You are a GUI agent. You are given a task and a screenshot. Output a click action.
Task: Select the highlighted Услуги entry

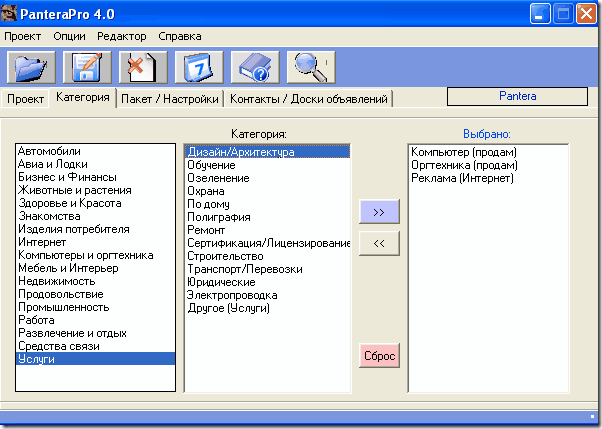[95, 359]
